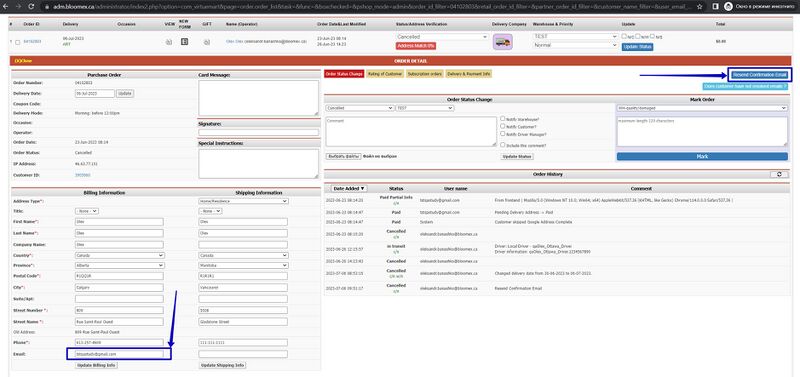Open the billing Province dropdown
The height and width of the screenshot is (377, 800).
pyautogui.click(x=119, y=265)
